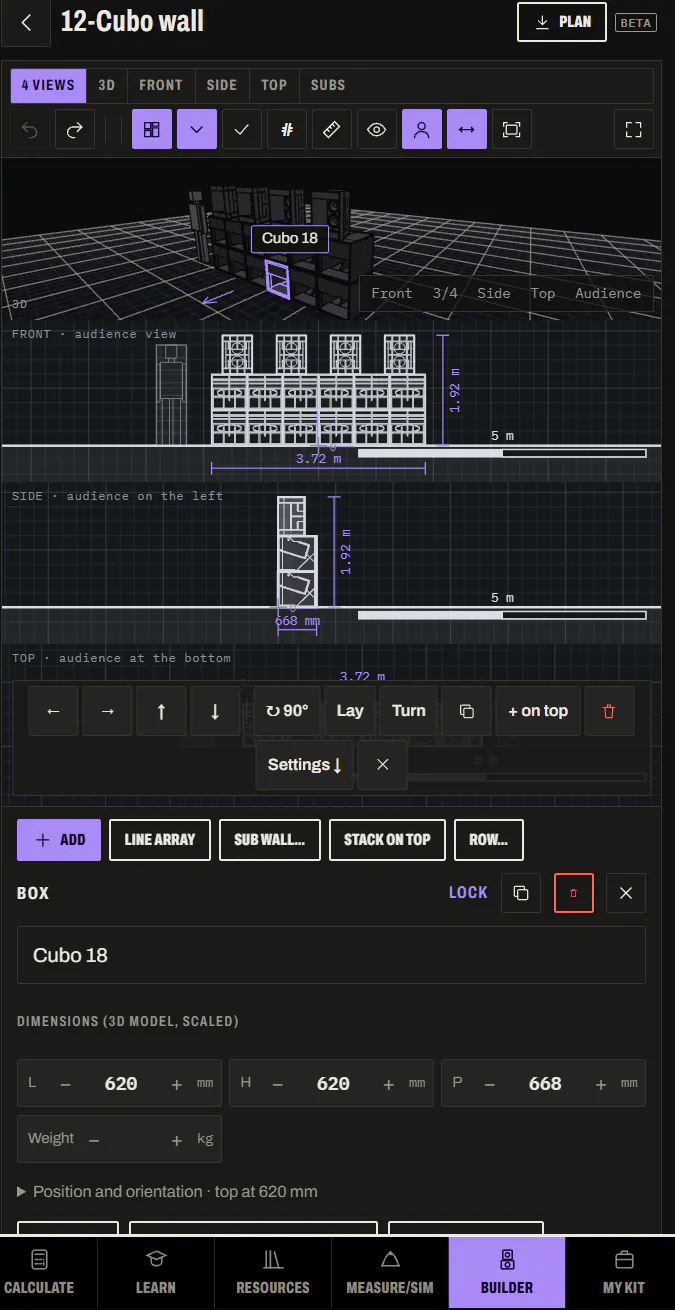Open the SUBS tab
This screenshot has width=675, height=1310.
(328, 86)
